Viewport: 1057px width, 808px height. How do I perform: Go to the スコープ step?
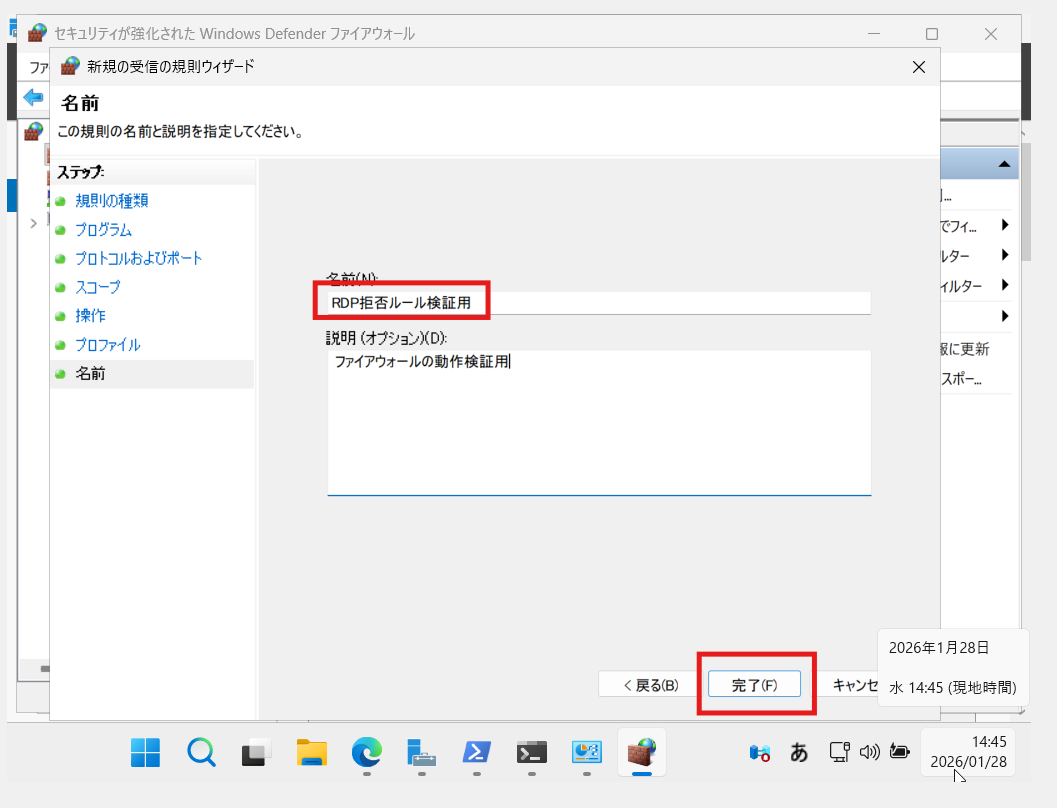coord(98,287)
